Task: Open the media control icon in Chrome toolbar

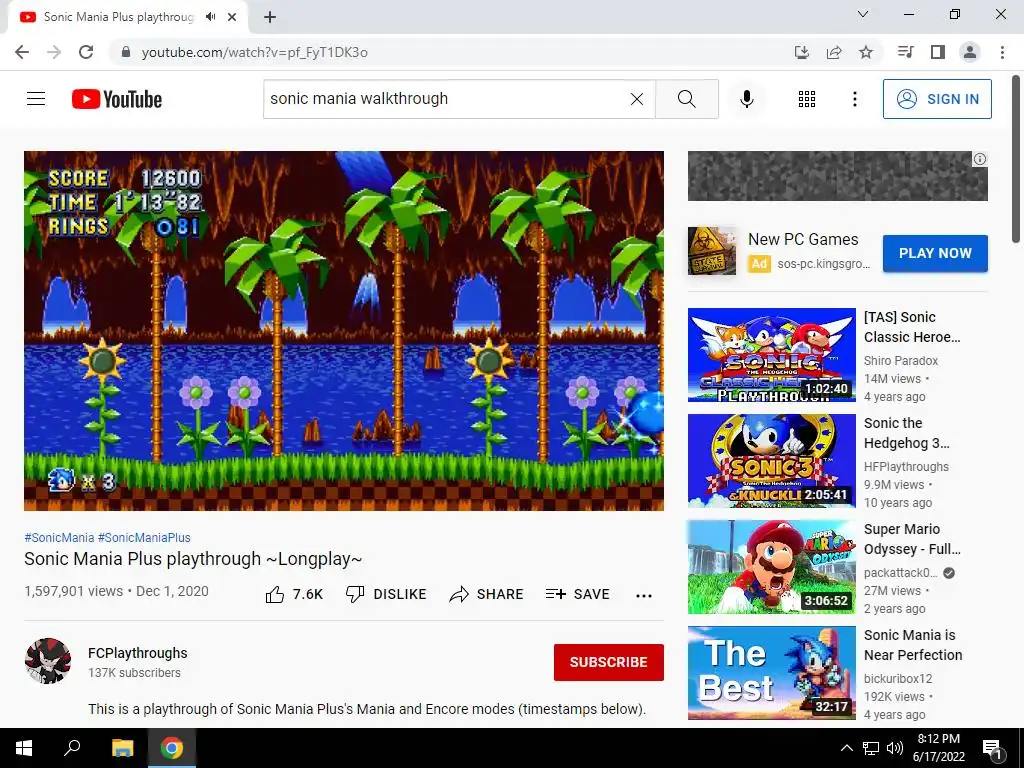Action: [x=905, y=52]
